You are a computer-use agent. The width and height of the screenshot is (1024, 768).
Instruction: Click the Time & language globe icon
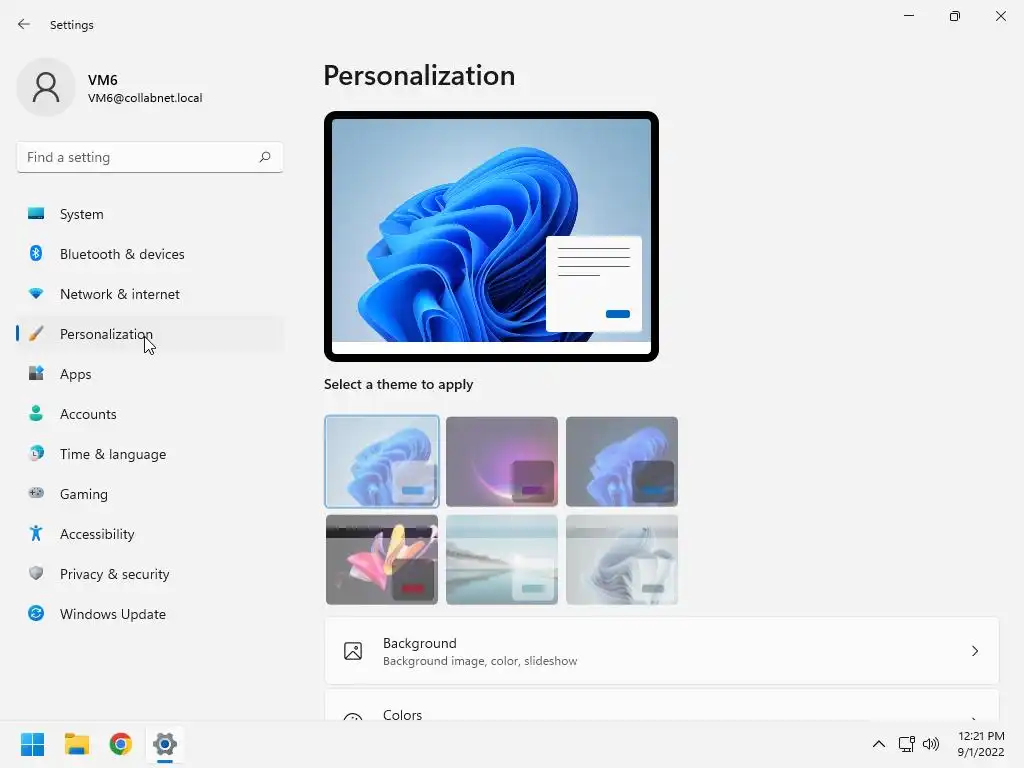[36, 453]
